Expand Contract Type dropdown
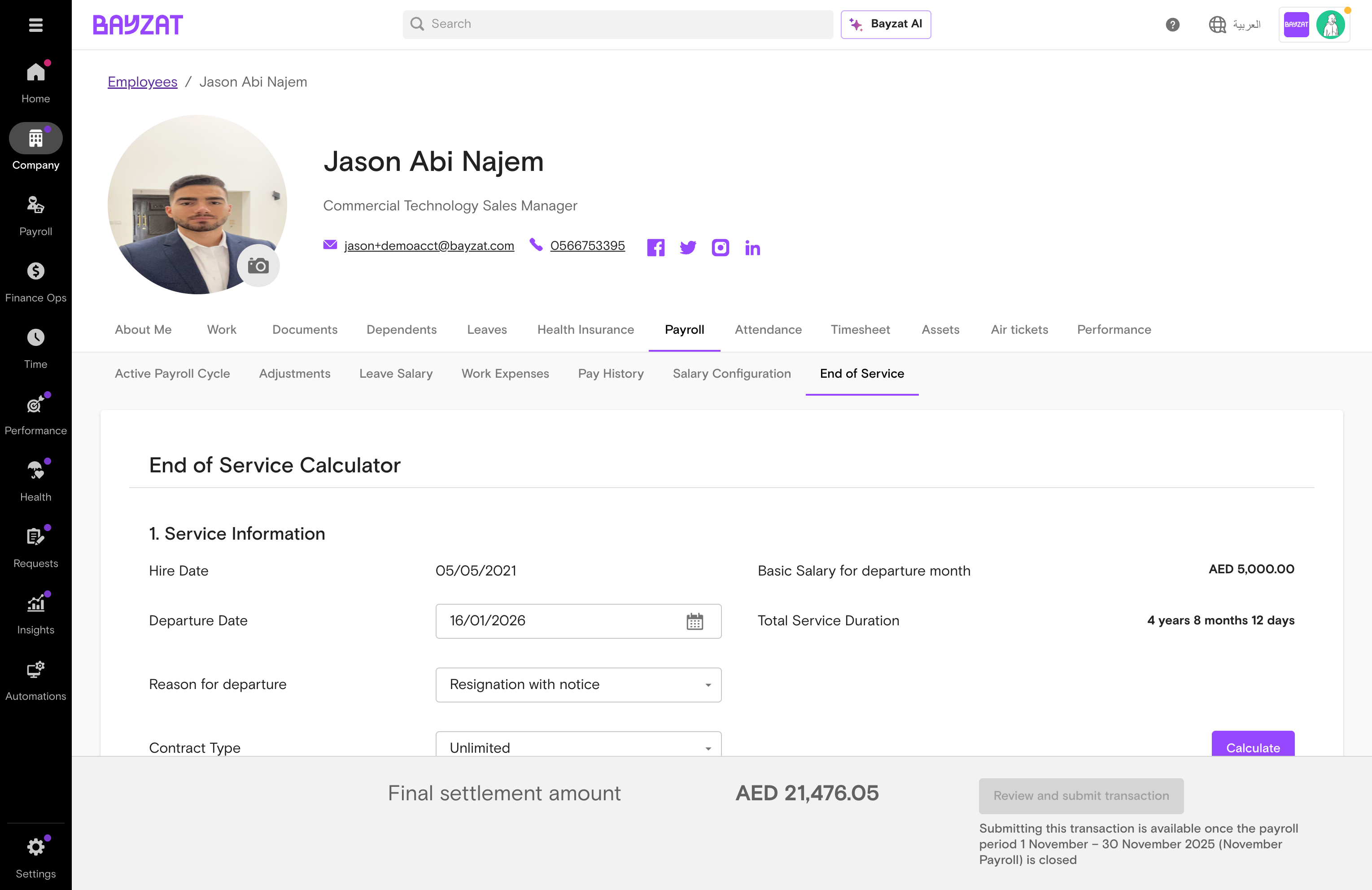 point(578,744)
